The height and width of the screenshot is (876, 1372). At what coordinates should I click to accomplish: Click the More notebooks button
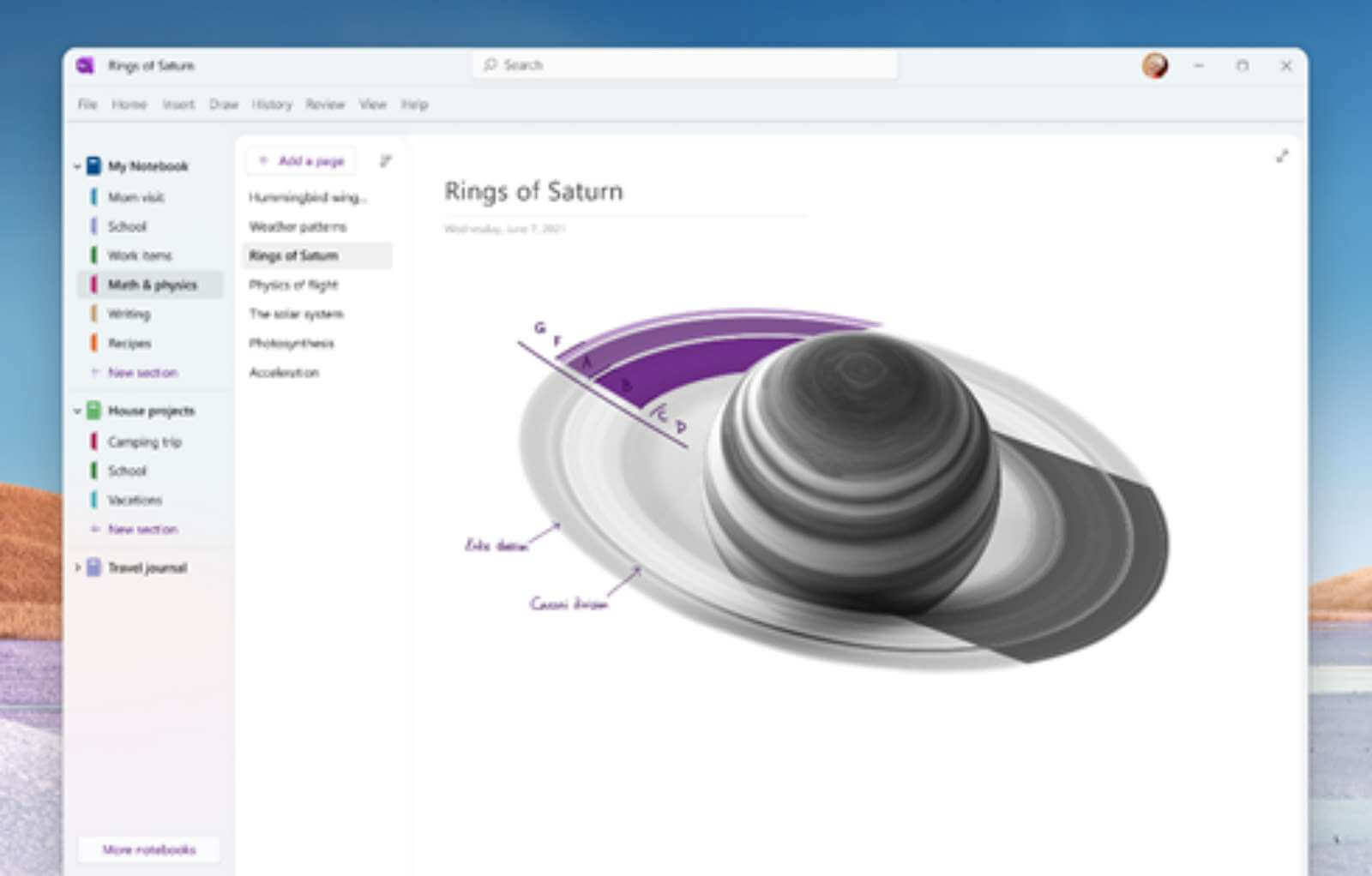147,849
